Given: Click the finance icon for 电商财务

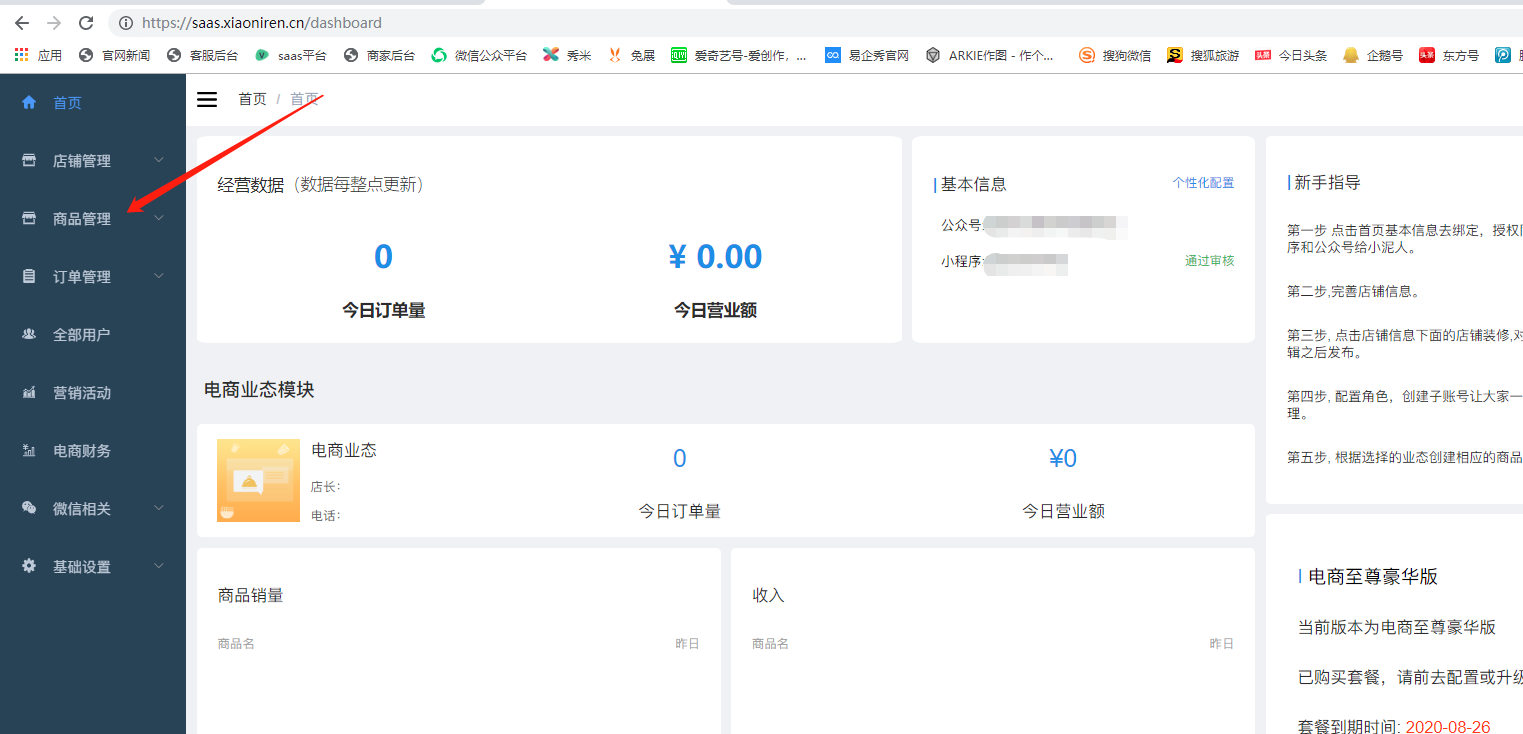Looking at the screenshot, I should tap(29, 450).
